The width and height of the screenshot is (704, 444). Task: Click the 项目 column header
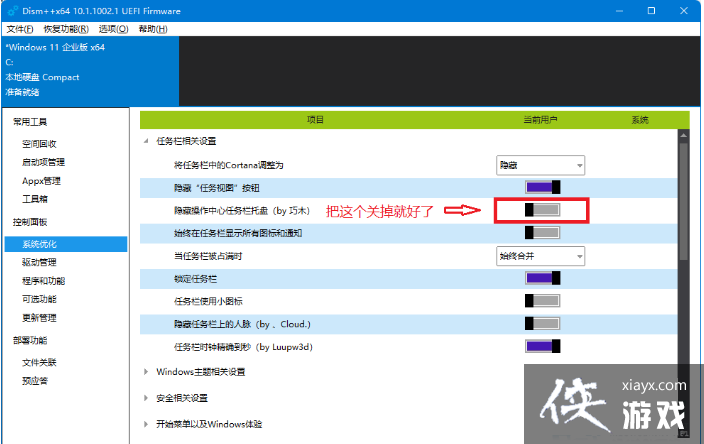315,120
